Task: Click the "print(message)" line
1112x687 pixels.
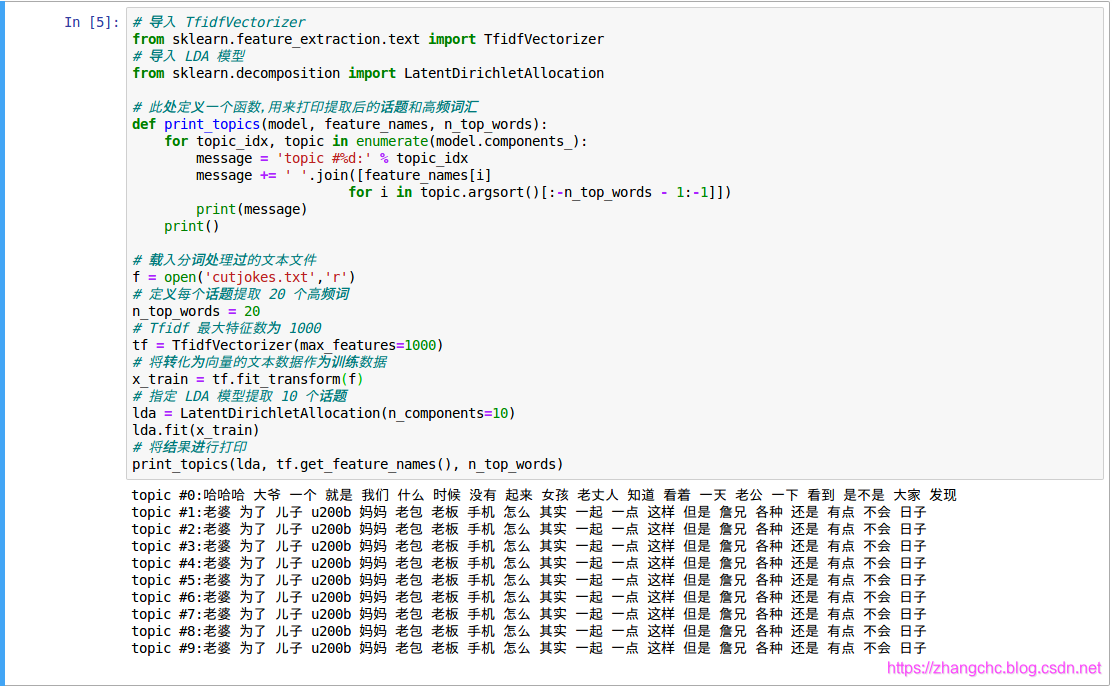Action: tap(252, 209)
